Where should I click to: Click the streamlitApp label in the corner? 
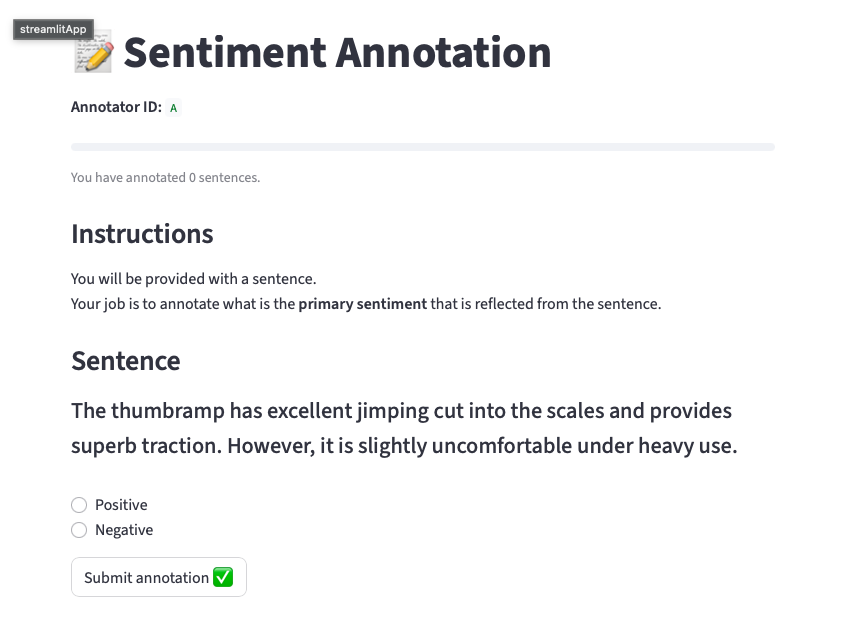[53, 30]
